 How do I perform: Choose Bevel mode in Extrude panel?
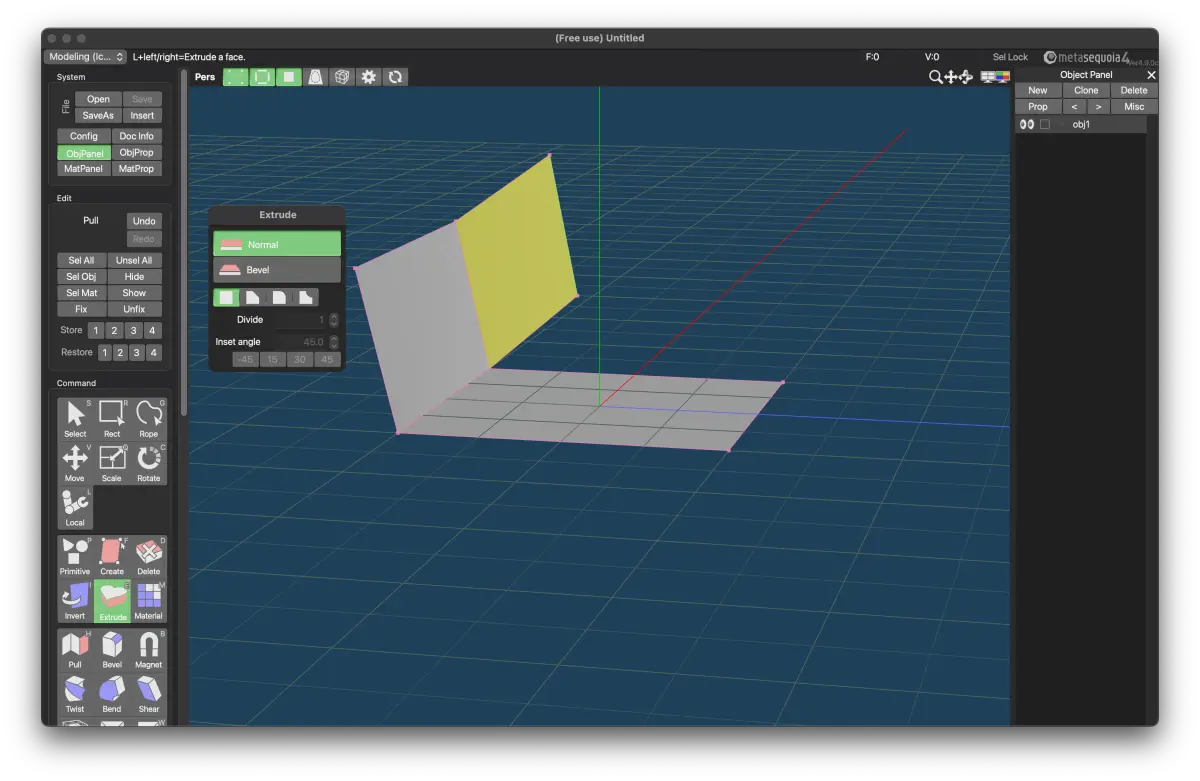coord(277,270)
